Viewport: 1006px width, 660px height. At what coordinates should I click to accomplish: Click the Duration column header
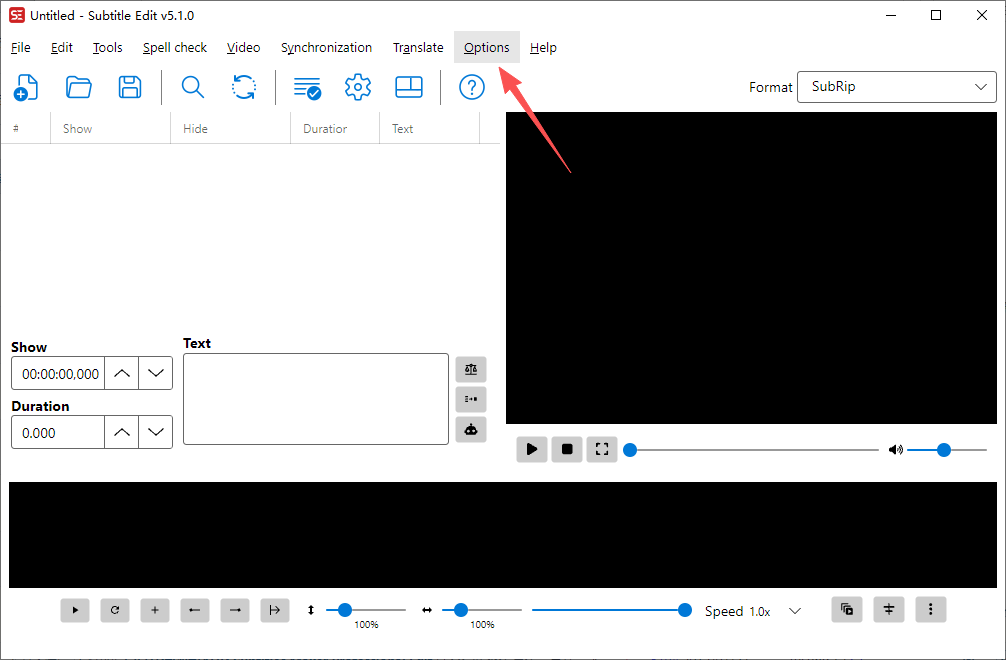pos(335,128)
